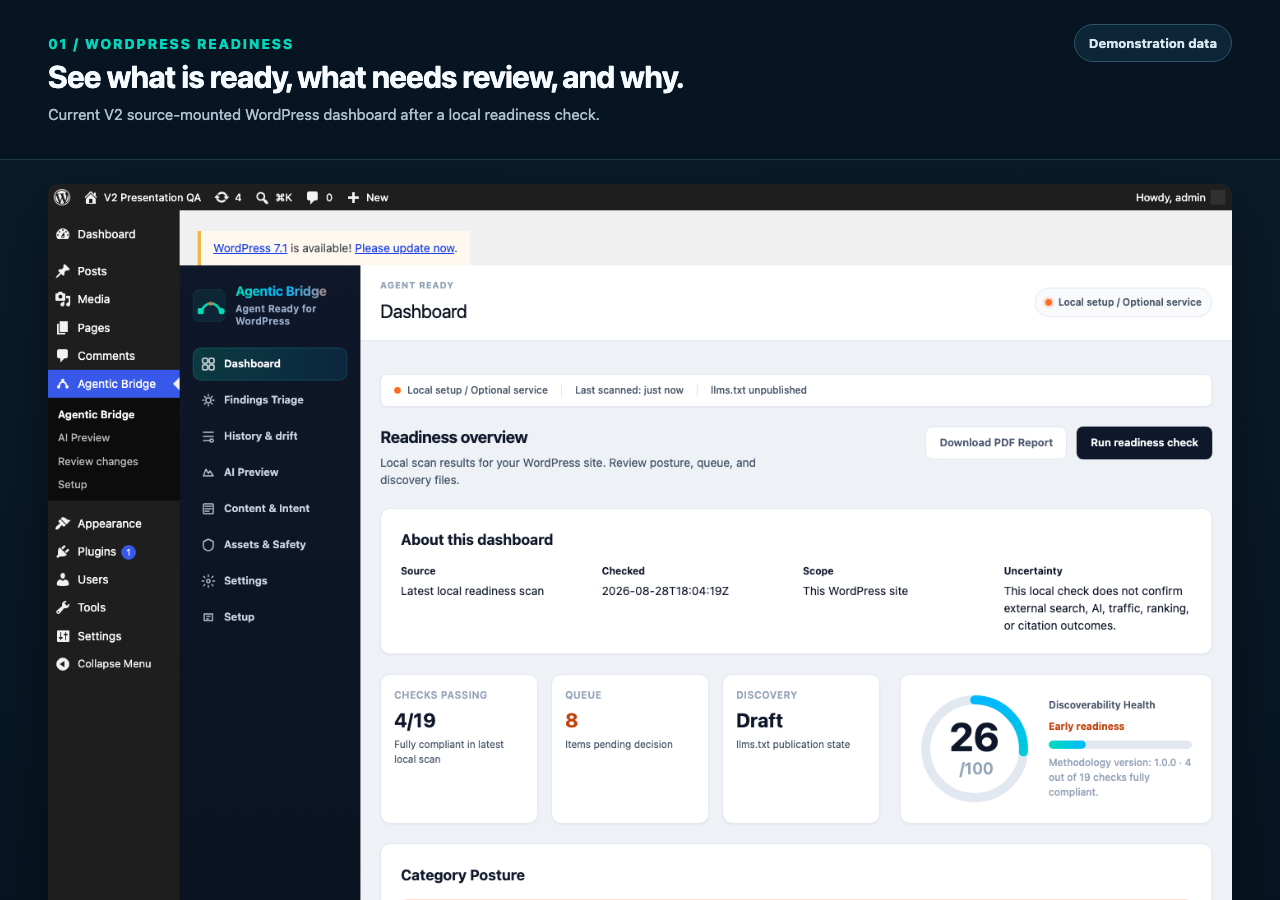Click the Posts pushpin icon
The width and height of the screenshot is (1280, 900).
coord(63,271)
